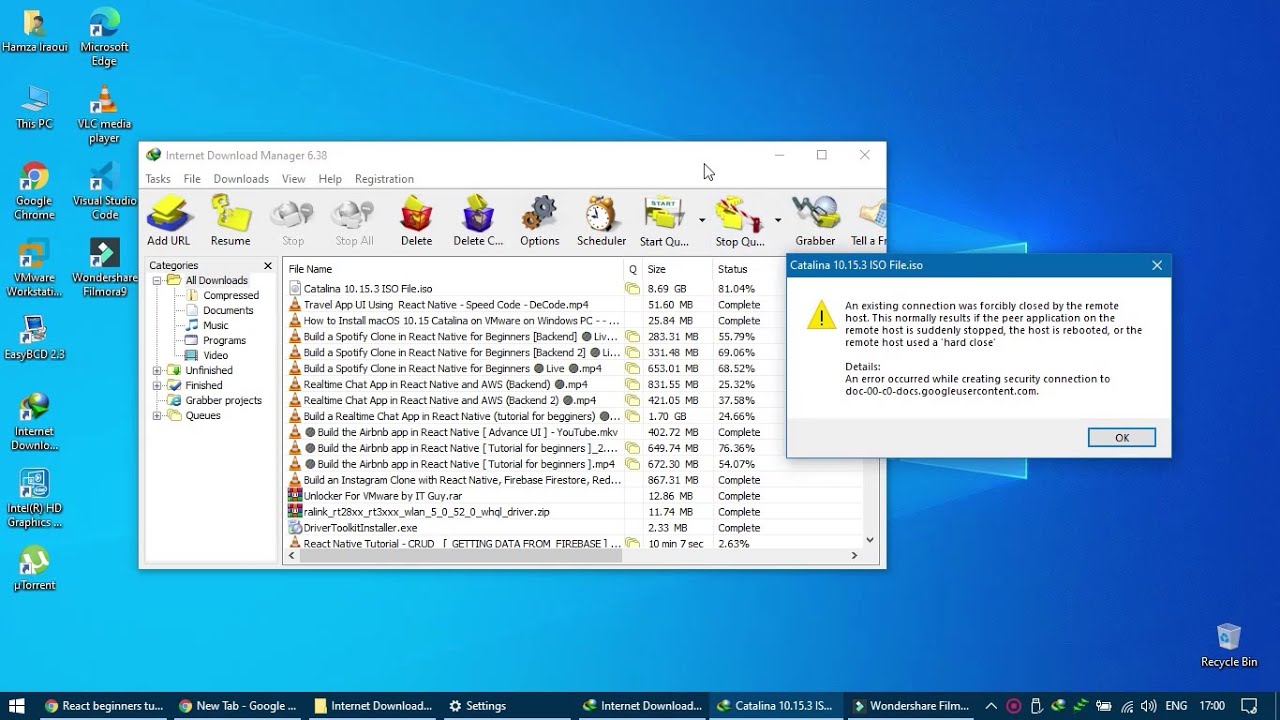The image size is (1280, 720).
Task: Click the Resume toolbar icon
Action: click(x=230, y=221)
